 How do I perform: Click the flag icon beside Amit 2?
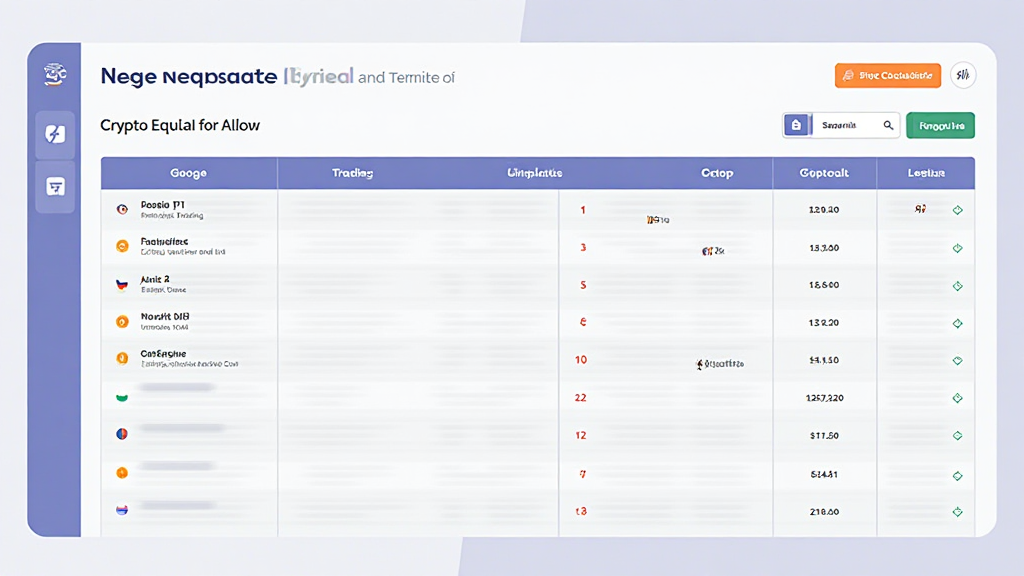click(x=122, y=284)
